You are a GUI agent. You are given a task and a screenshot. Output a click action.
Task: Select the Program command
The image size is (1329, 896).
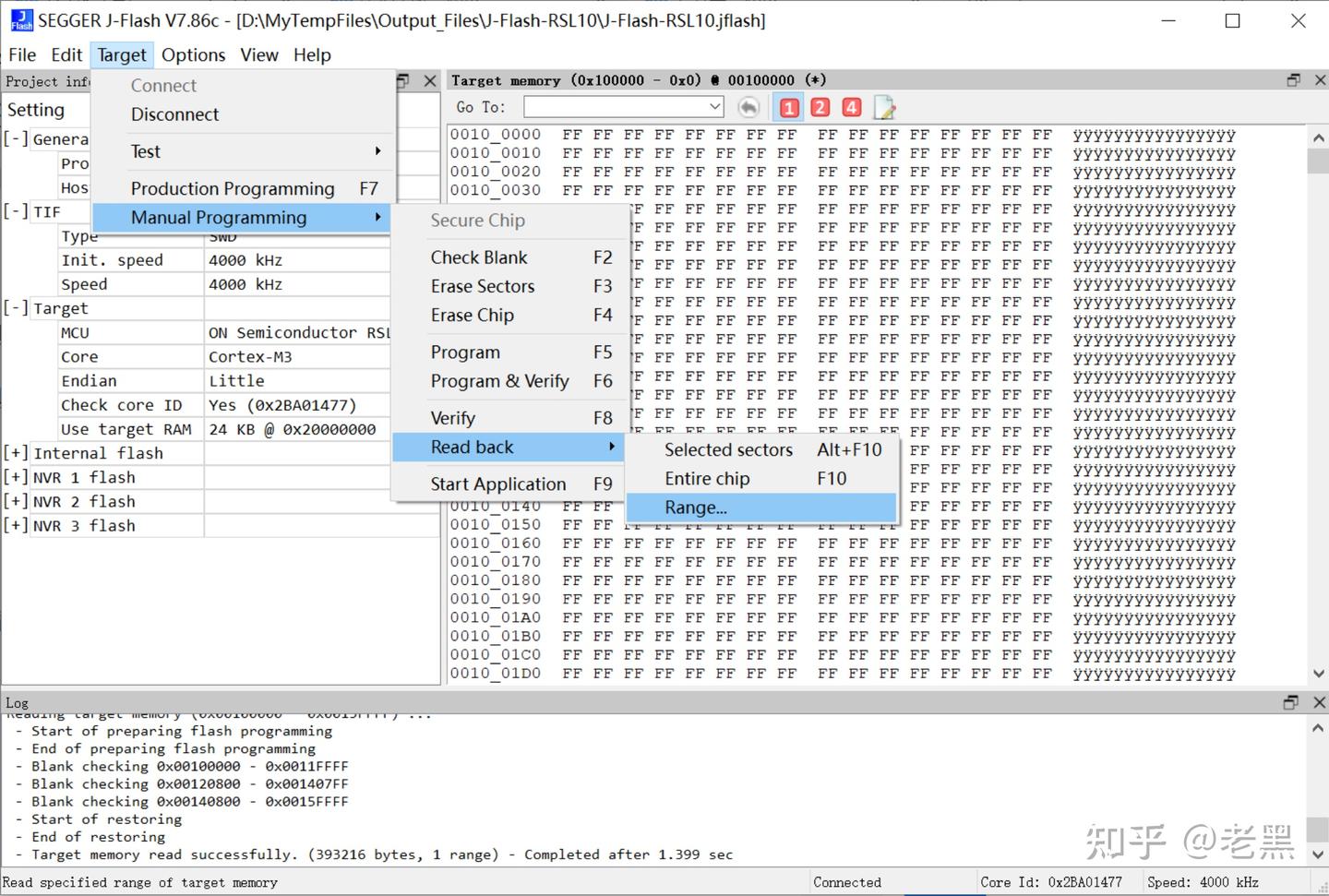[x=510, y=352]
